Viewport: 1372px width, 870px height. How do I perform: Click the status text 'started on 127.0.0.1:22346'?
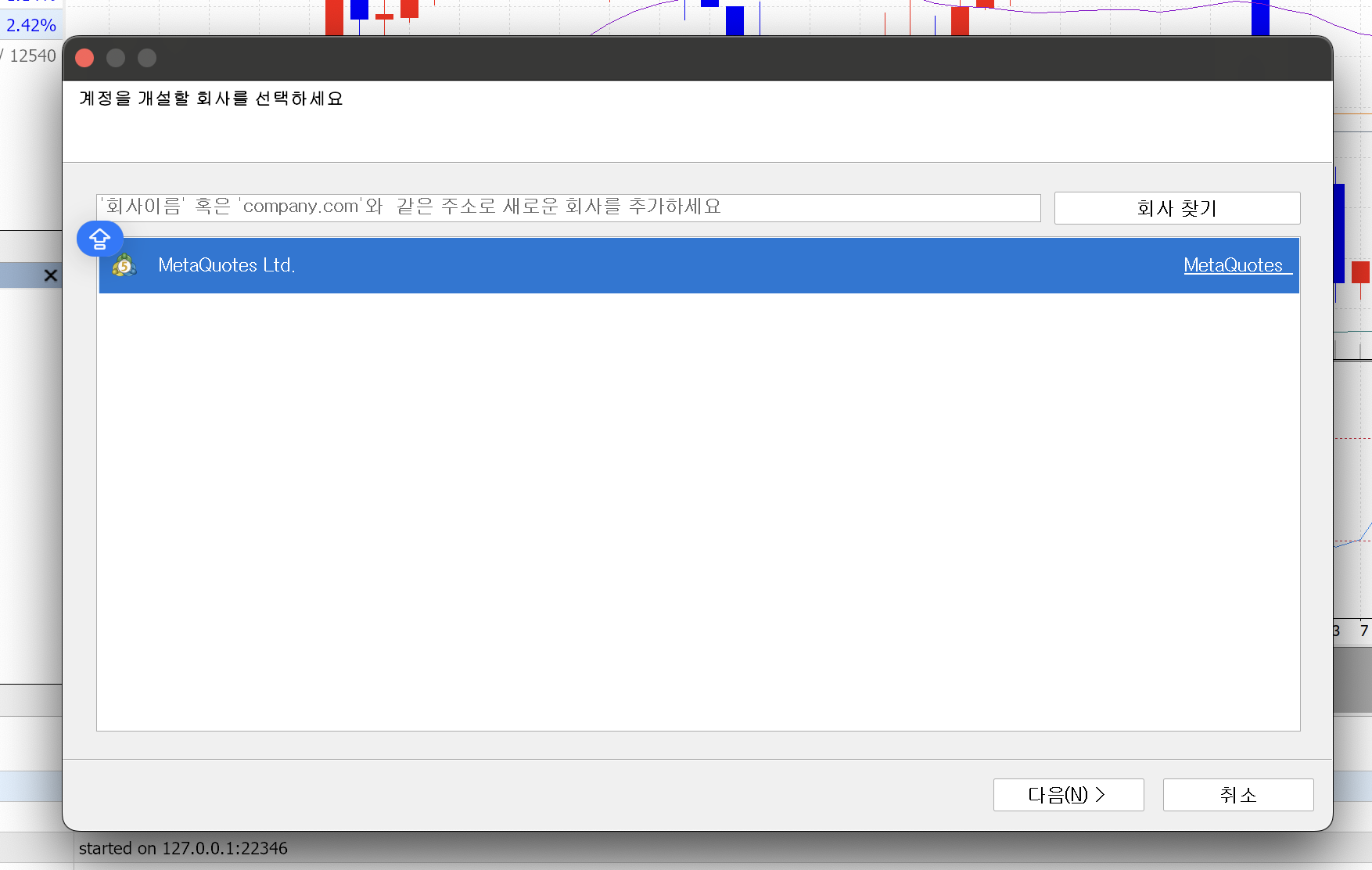[x=183, y=848]
